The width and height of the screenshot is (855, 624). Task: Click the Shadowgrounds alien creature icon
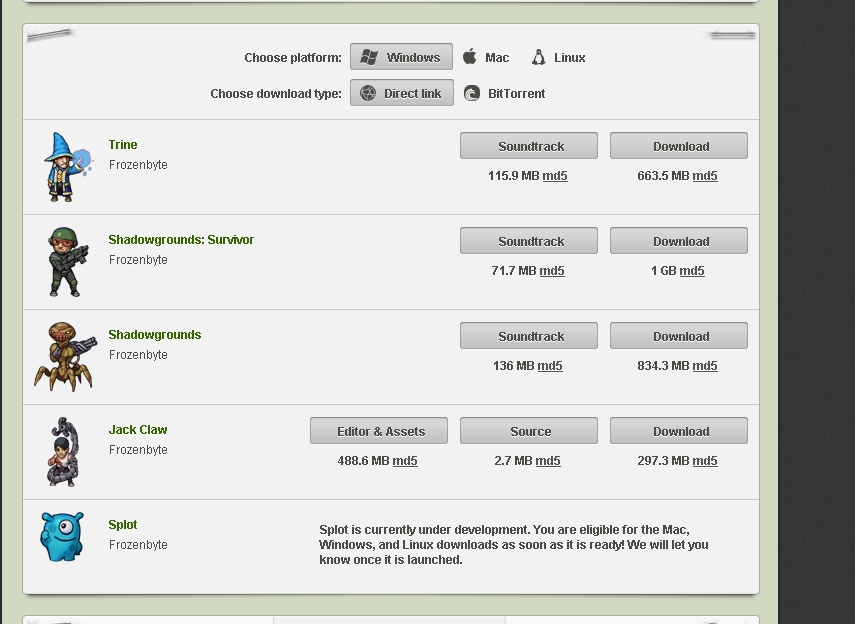[65, 357]
